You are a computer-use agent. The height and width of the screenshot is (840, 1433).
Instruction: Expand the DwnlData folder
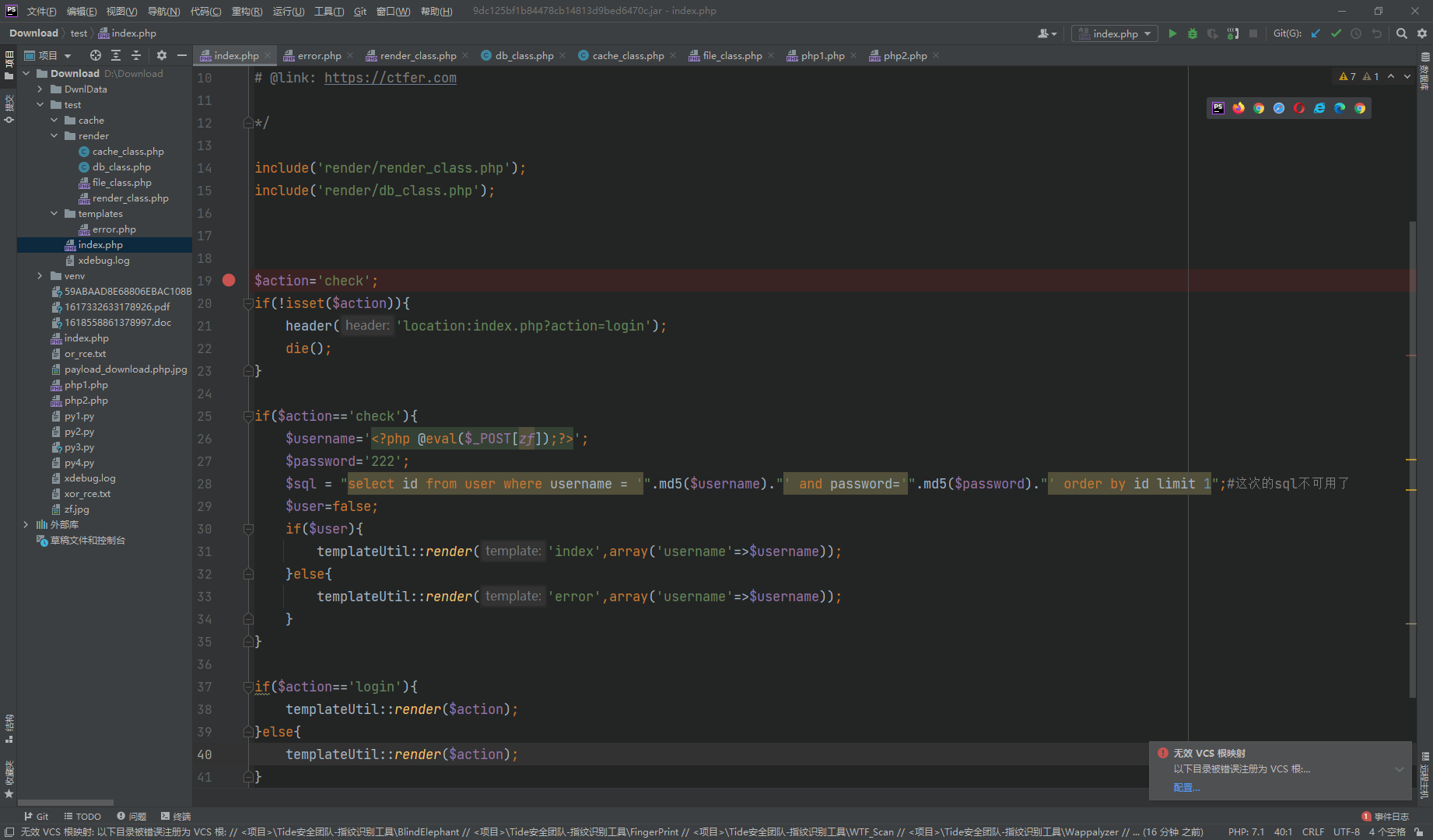(40, 89)
